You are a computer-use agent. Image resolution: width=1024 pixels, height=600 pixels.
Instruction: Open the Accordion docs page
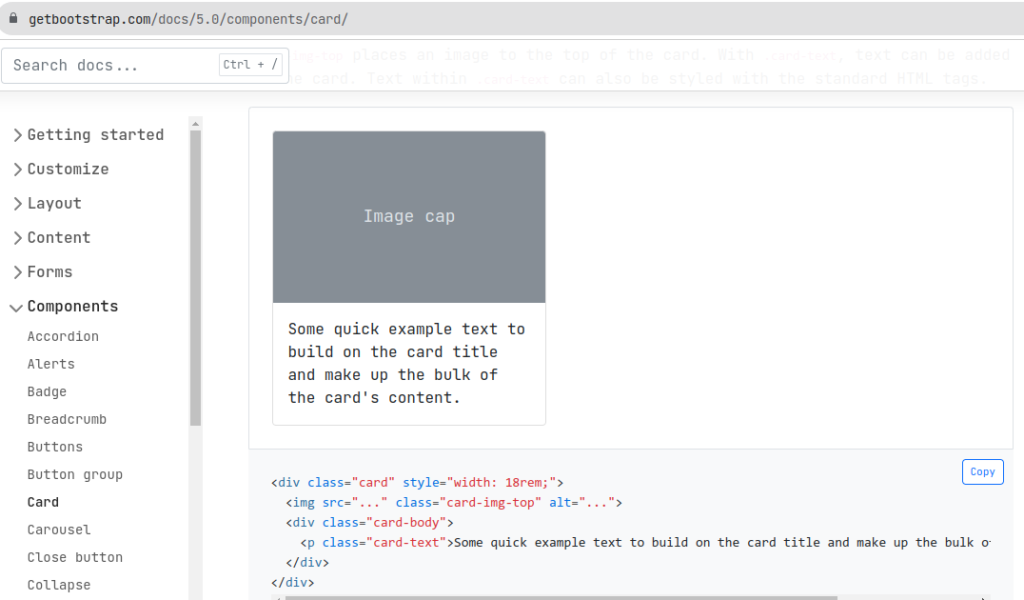(x=63, y=337)
